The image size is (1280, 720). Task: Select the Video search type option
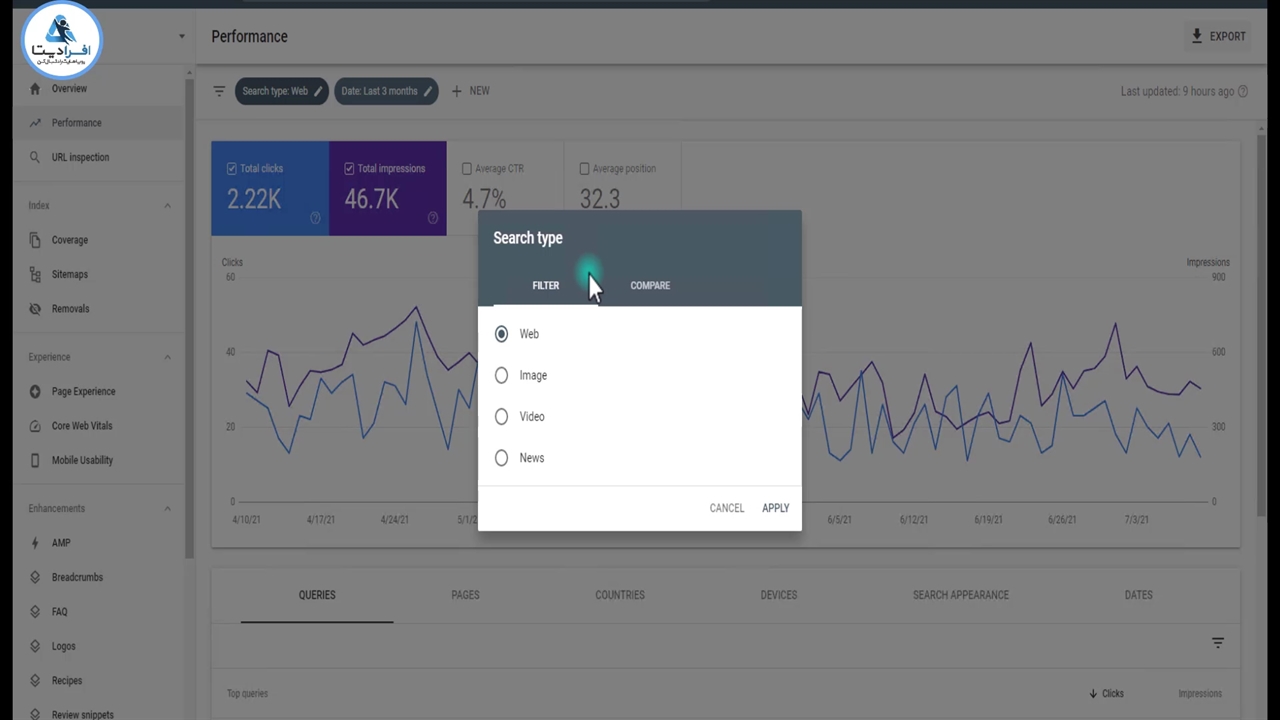tap(501, 417)
